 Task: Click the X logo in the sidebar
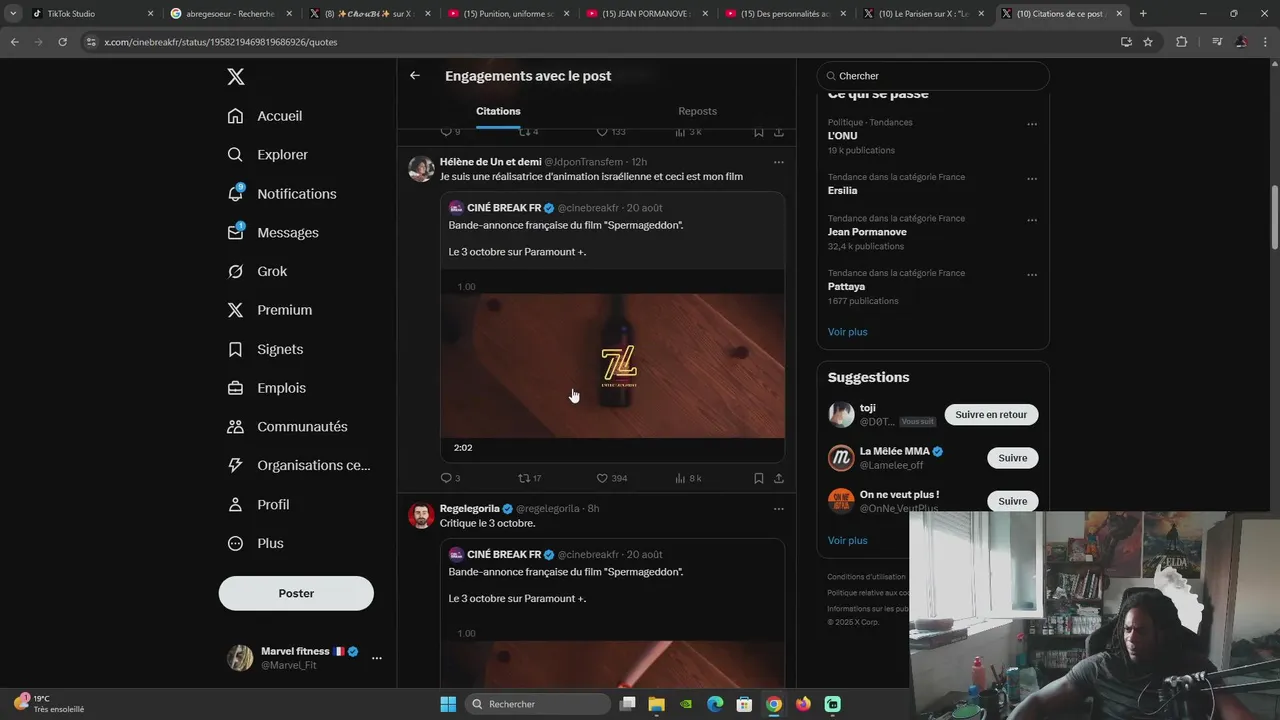click(x=236, y=77)
